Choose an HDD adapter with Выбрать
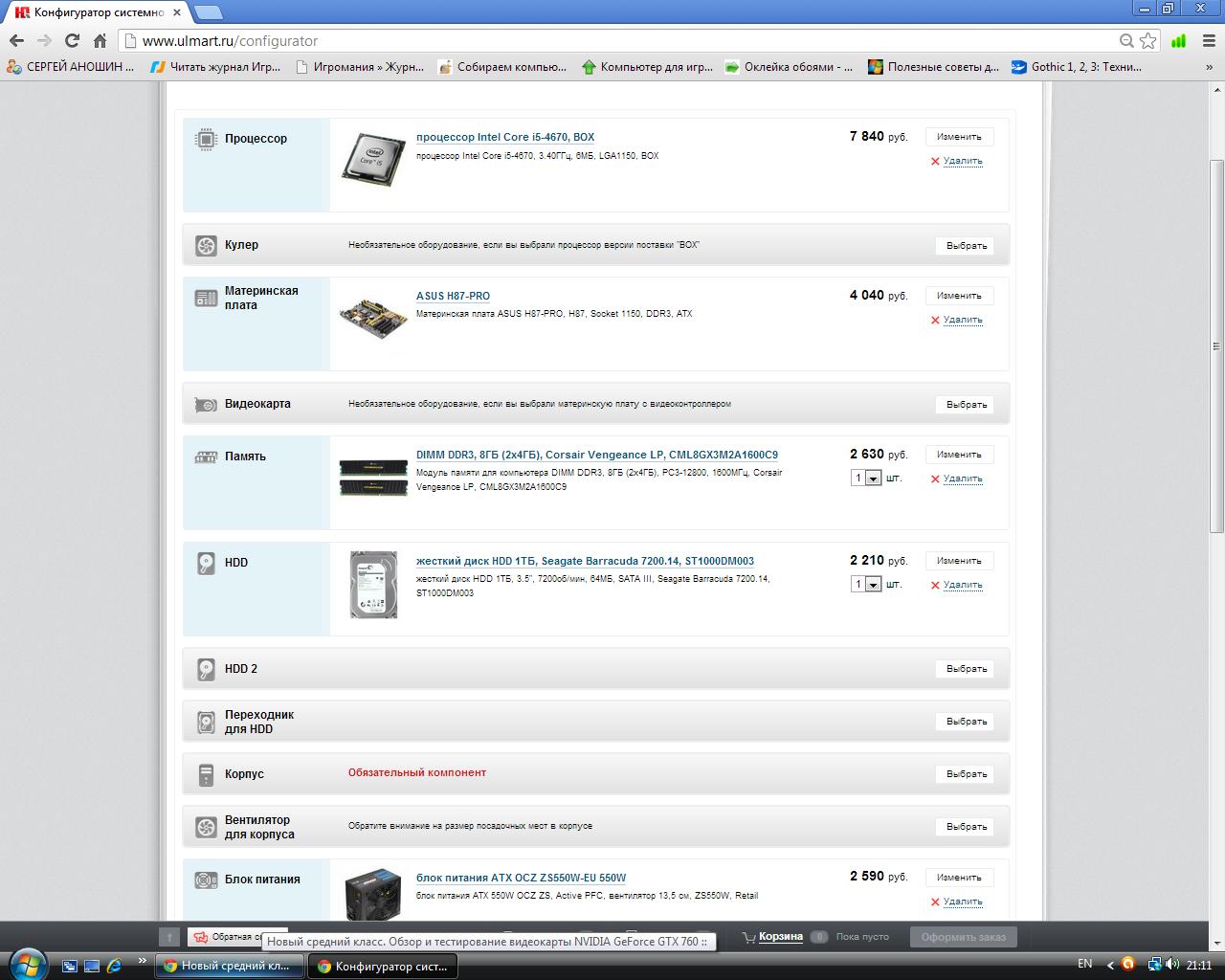 click(x=966, y=722)
